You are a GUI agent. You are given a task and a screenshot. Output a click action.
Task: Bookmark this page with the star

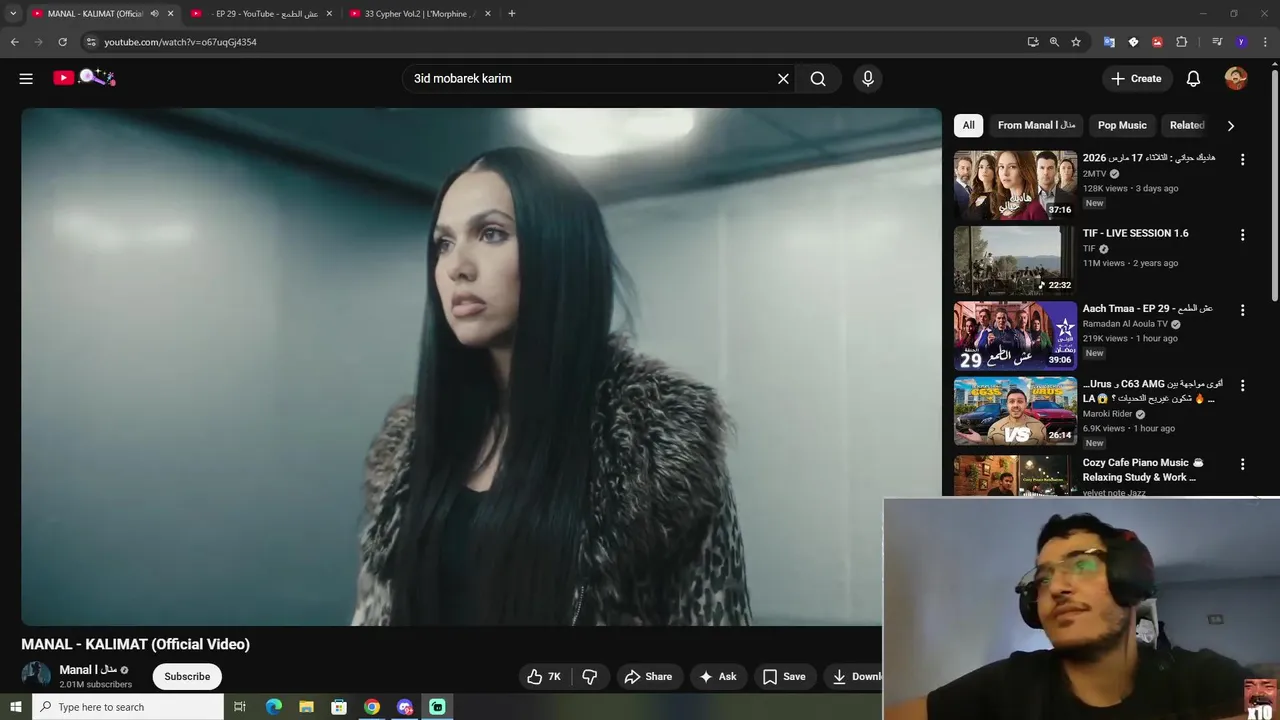click(x=1076, y=42)
